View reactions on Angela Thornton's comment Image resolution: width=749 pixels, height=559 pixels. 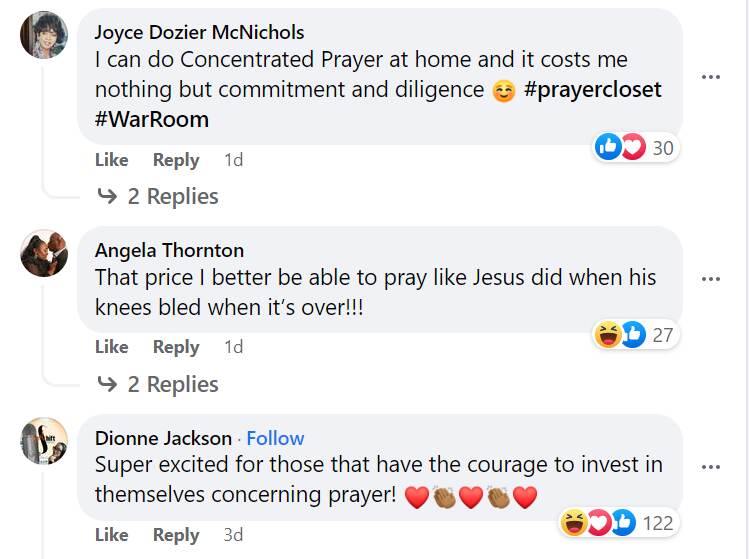[635, 335]
